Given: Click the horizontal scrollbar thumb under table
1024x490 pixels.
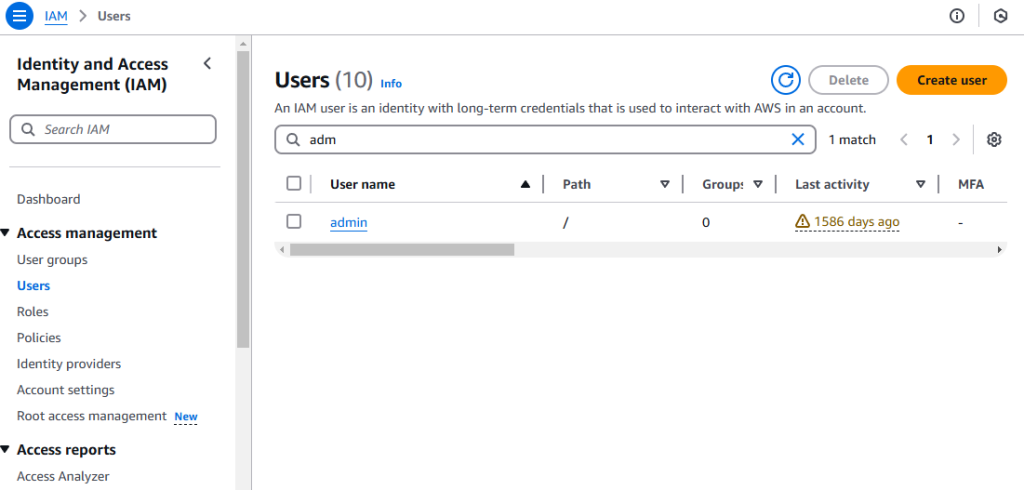Looking at the screenshot, I should [402, 250].
